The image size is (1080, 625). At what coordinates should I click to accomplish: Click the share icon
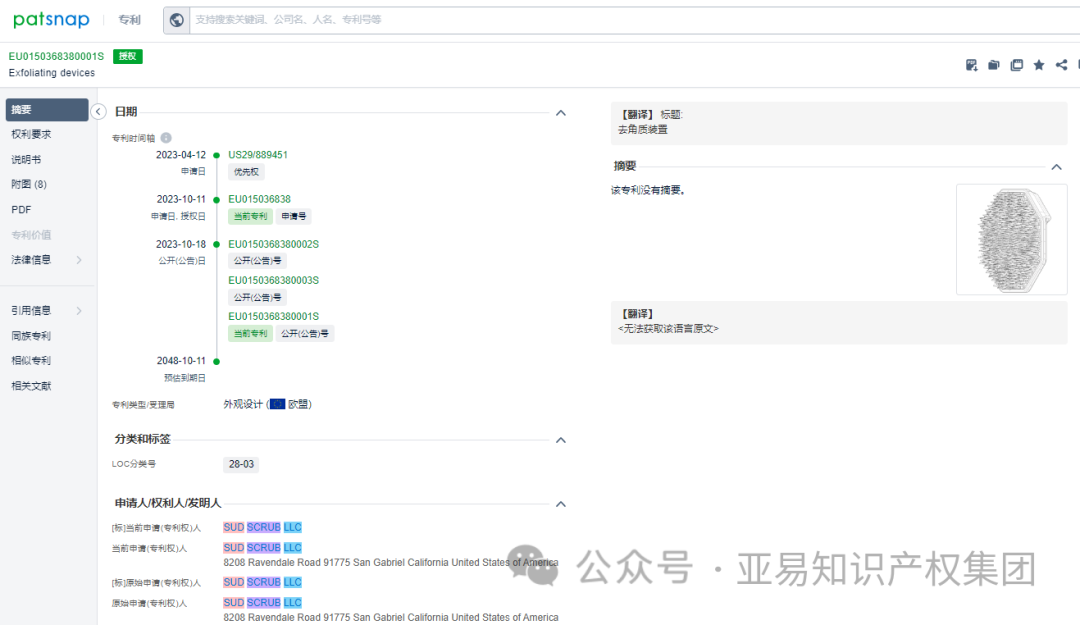[x=1061, y=65]
